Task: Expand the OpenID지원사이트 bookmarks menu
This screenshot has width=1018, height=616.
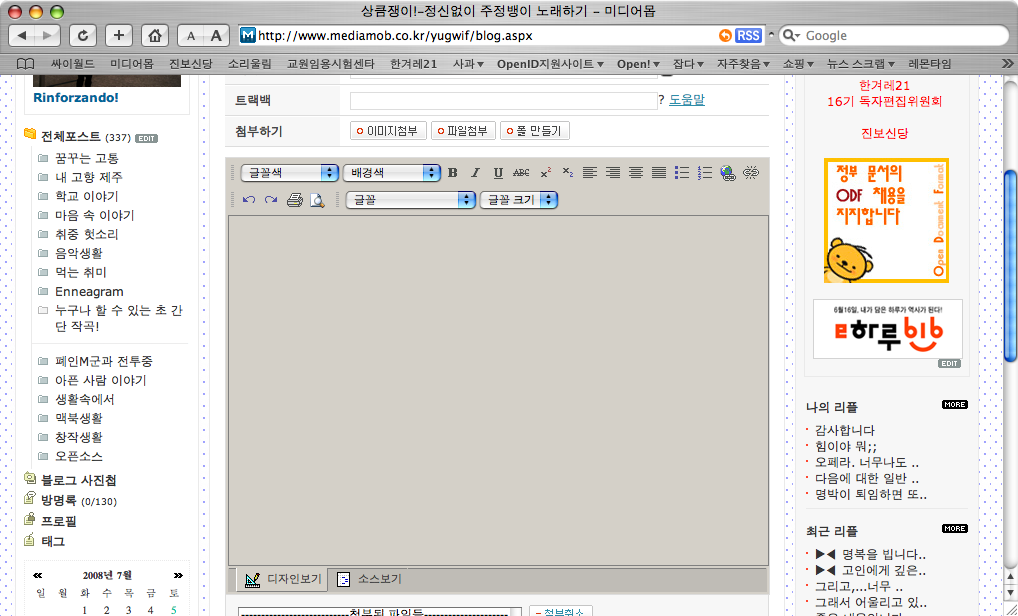Action: 551,64
